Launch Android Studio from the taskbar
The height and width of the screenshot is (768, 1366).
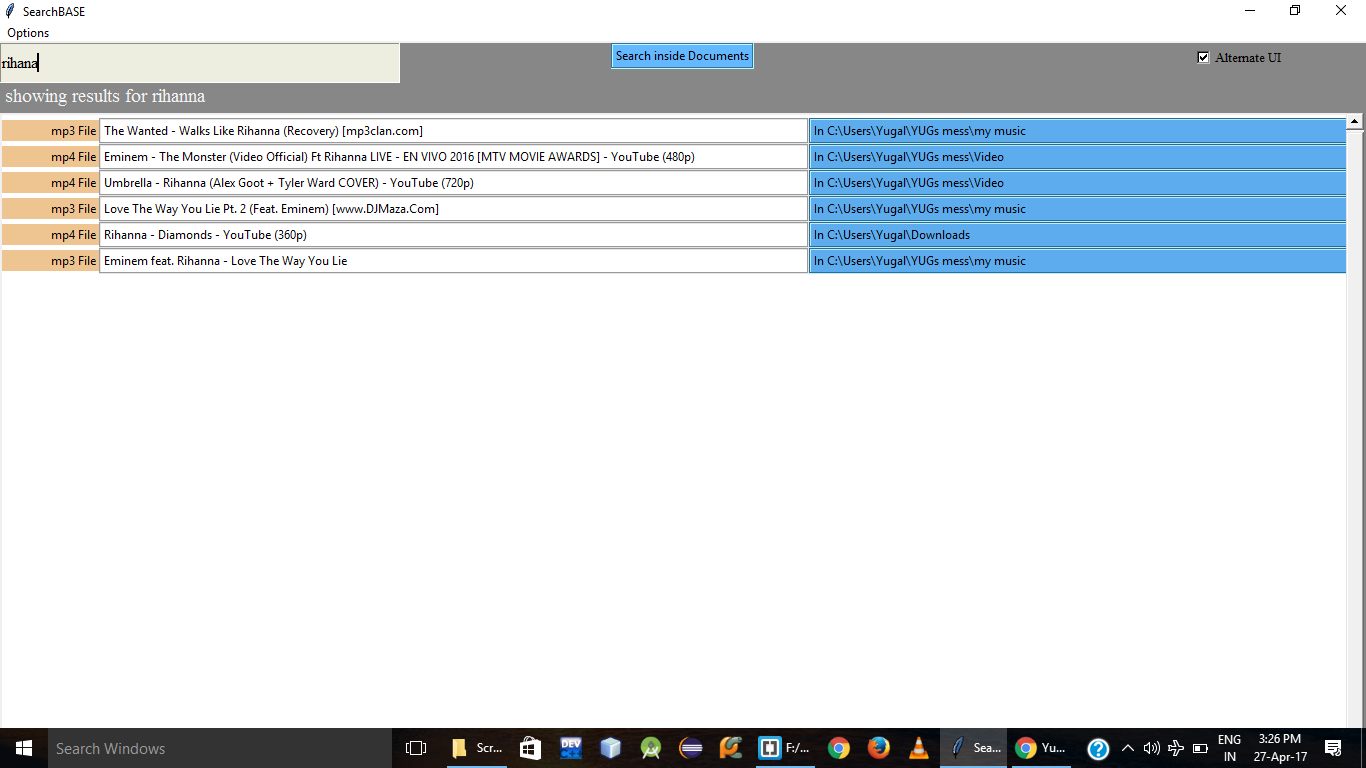click(x=651, y=748)
